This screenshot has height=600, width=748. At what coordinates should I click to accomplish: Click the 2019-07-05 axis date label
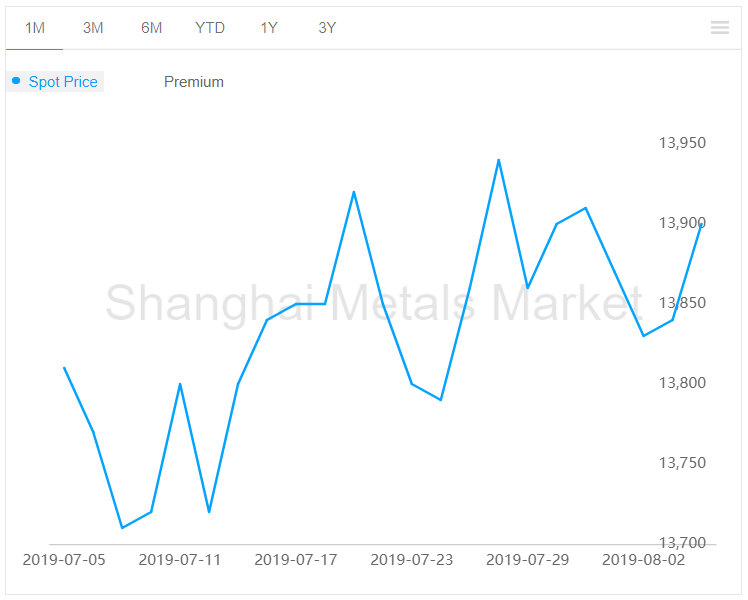(64, 559)
